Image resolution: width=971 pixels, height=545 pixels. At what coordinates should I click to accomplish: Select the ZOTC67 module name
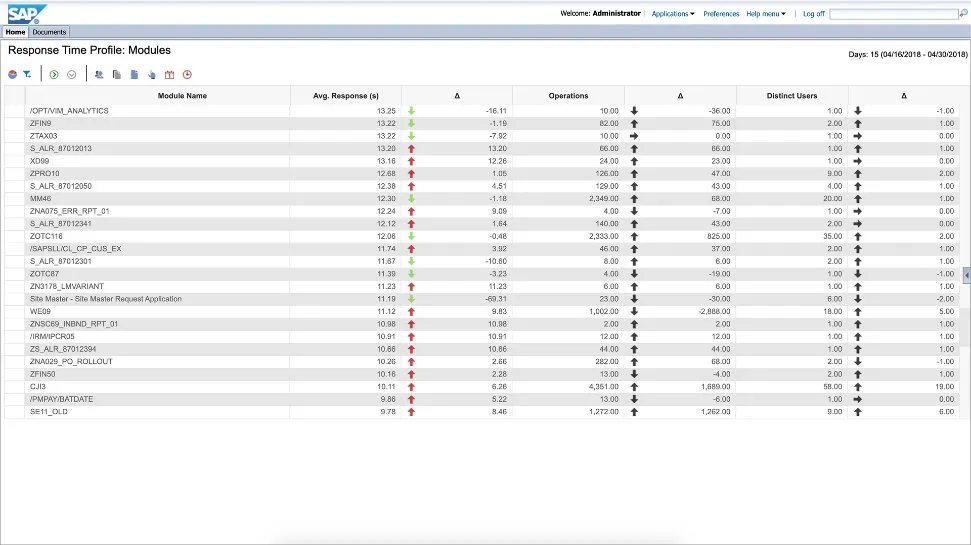click(45, 274)
